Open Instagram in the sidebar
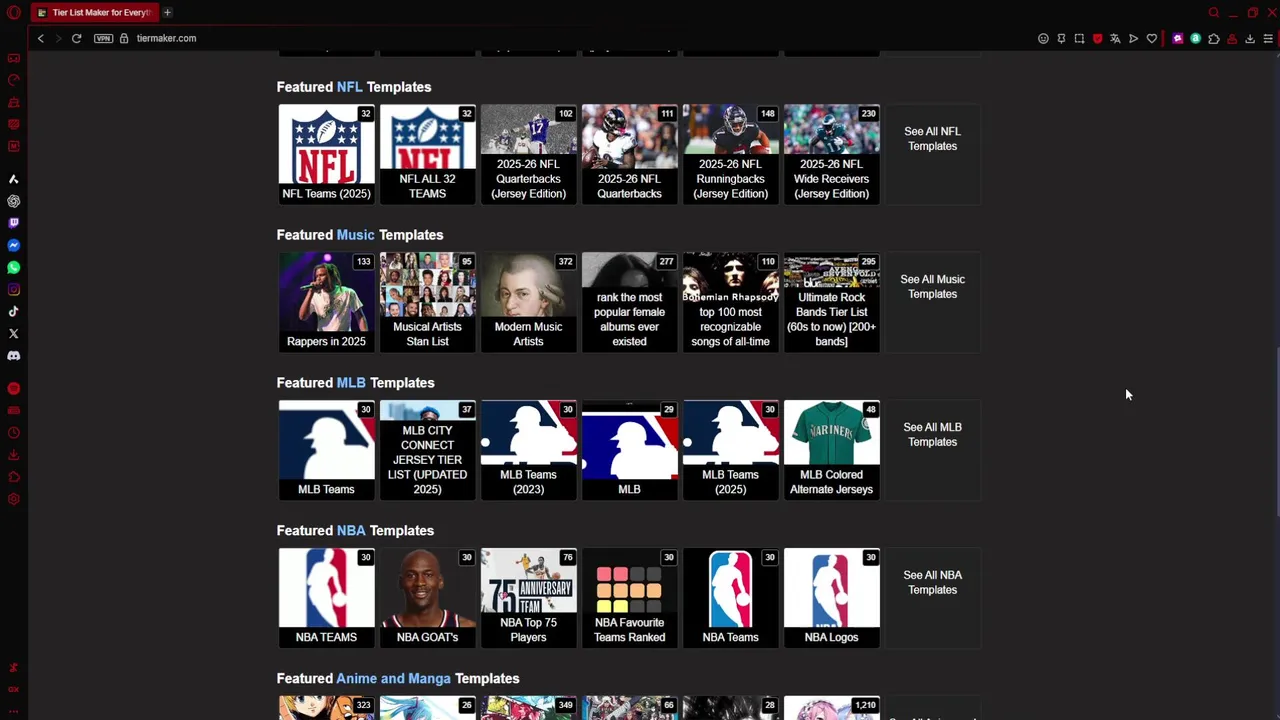This screenshot has width=1280, height=720. pos(14,289)
